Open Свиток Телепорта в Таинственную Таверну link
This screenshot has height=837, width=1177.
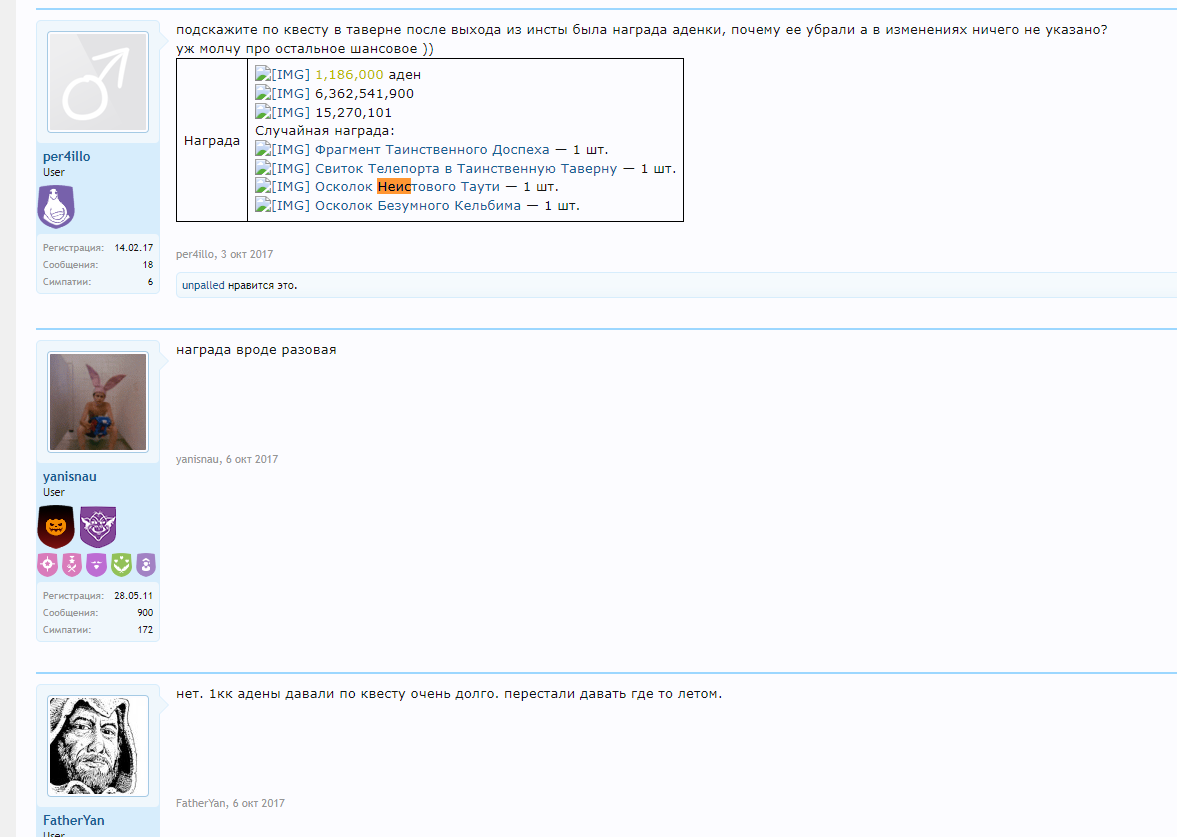pyautogui.click(x=466, y=168)
